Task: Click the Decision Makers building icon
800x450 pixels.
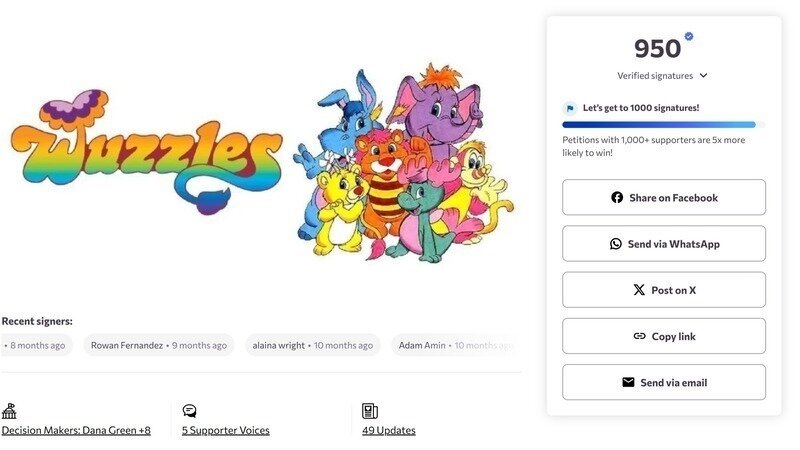Action: [9, 411]
